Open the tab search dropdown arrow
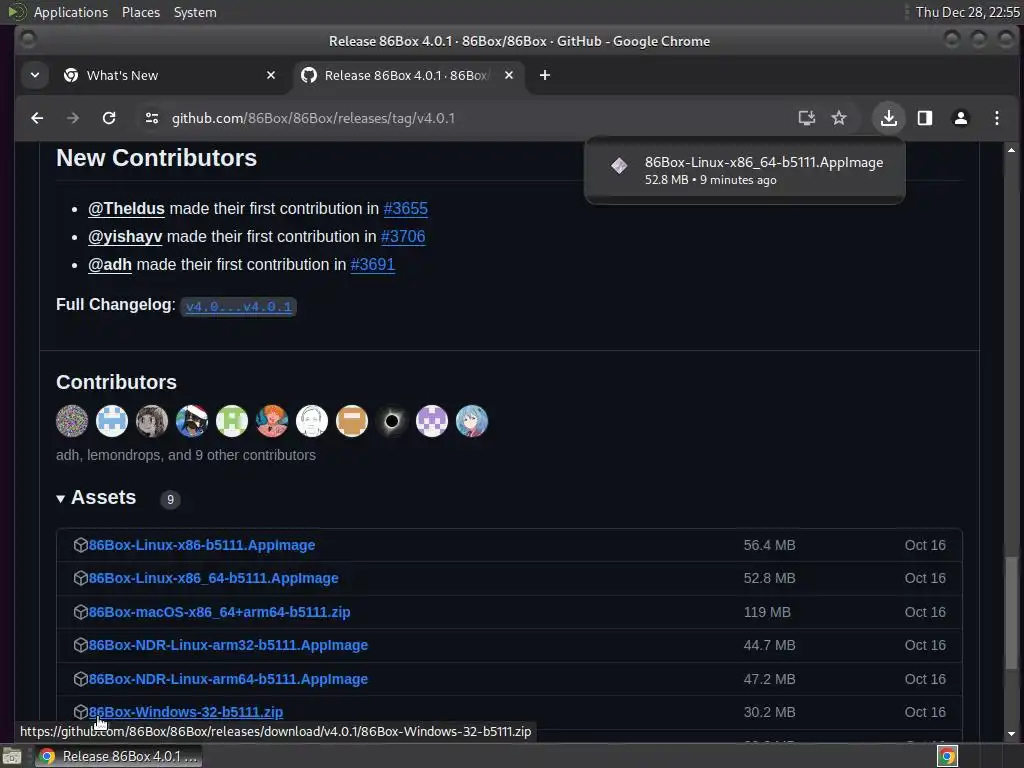 coord(35,75)
